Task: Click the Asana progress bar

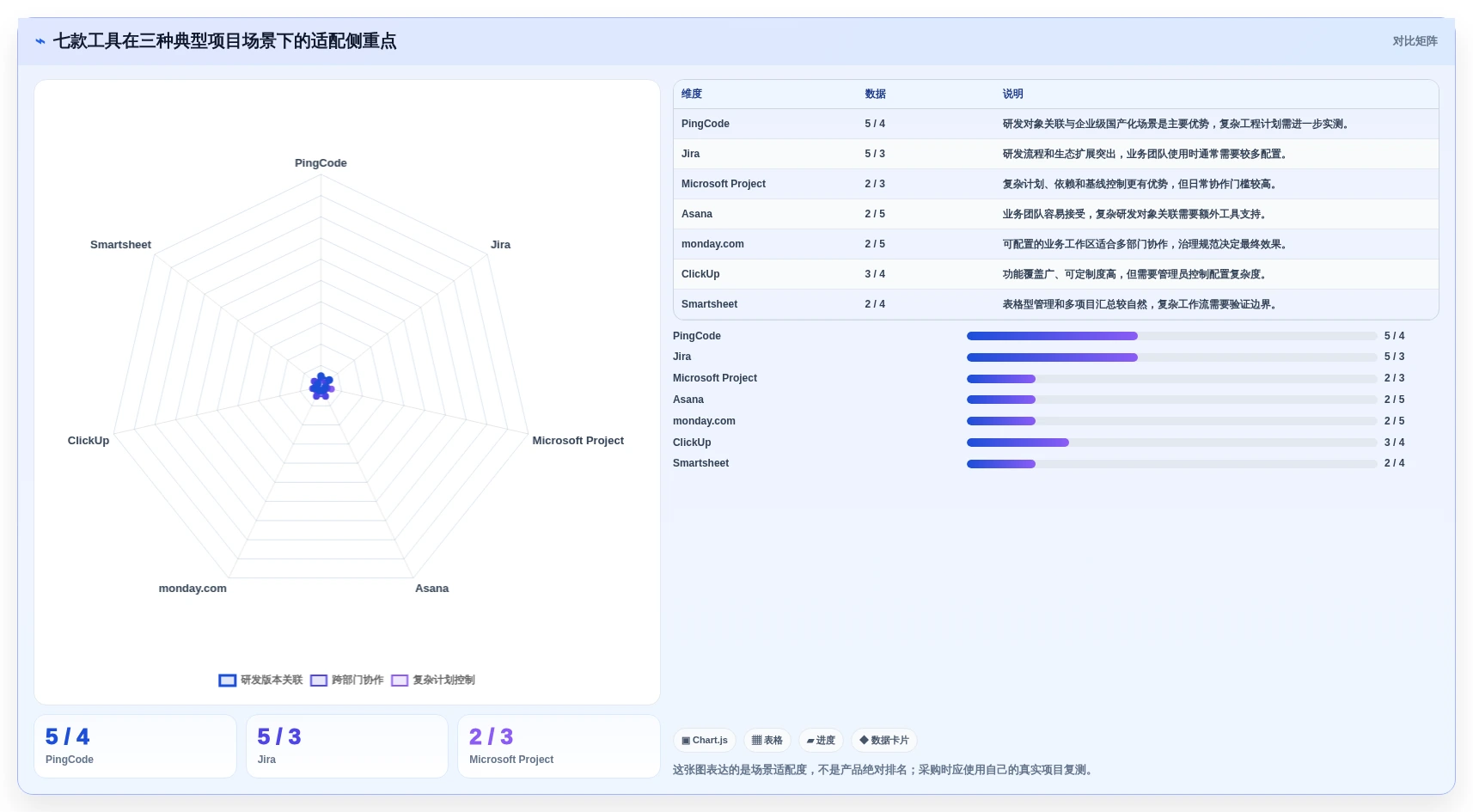Action: coord(1171,400)
